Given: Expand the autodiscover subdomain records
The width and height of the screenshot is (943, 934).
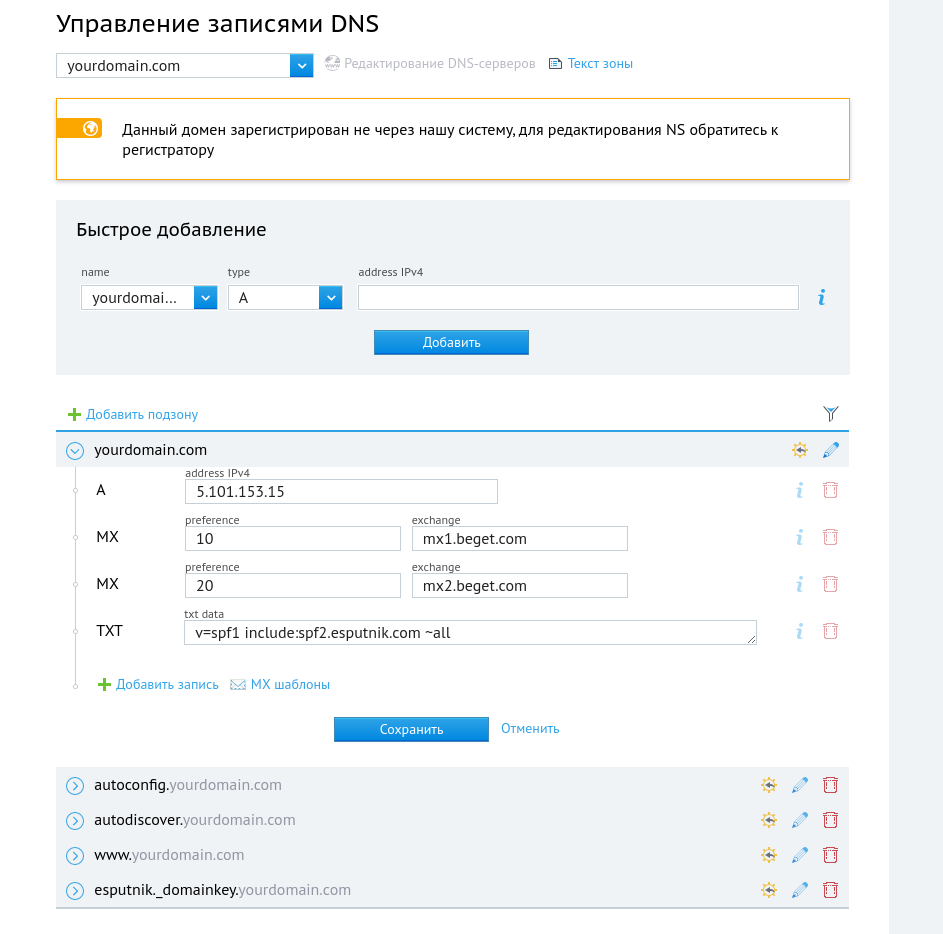Looking at the screenshot, I should click(x=74, y=821).
